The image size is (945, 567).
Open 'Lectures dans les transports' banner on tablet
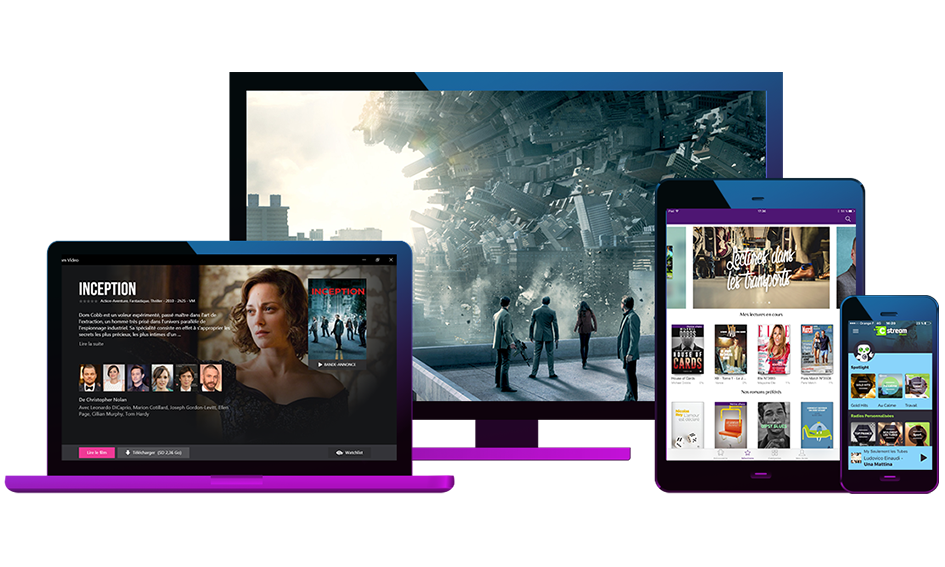point(761,268)
